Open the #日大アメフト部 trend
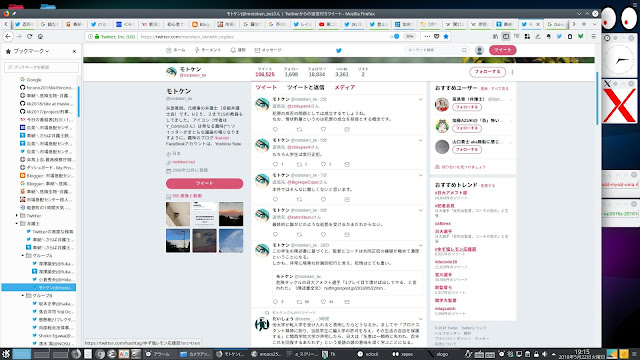This screenshot has width=640, height=360. tap(451, 193)
